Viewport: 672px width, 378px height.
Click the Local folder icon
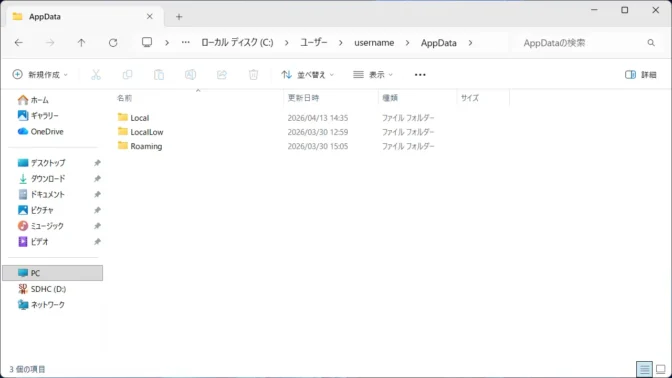click(x=123, y=117)
